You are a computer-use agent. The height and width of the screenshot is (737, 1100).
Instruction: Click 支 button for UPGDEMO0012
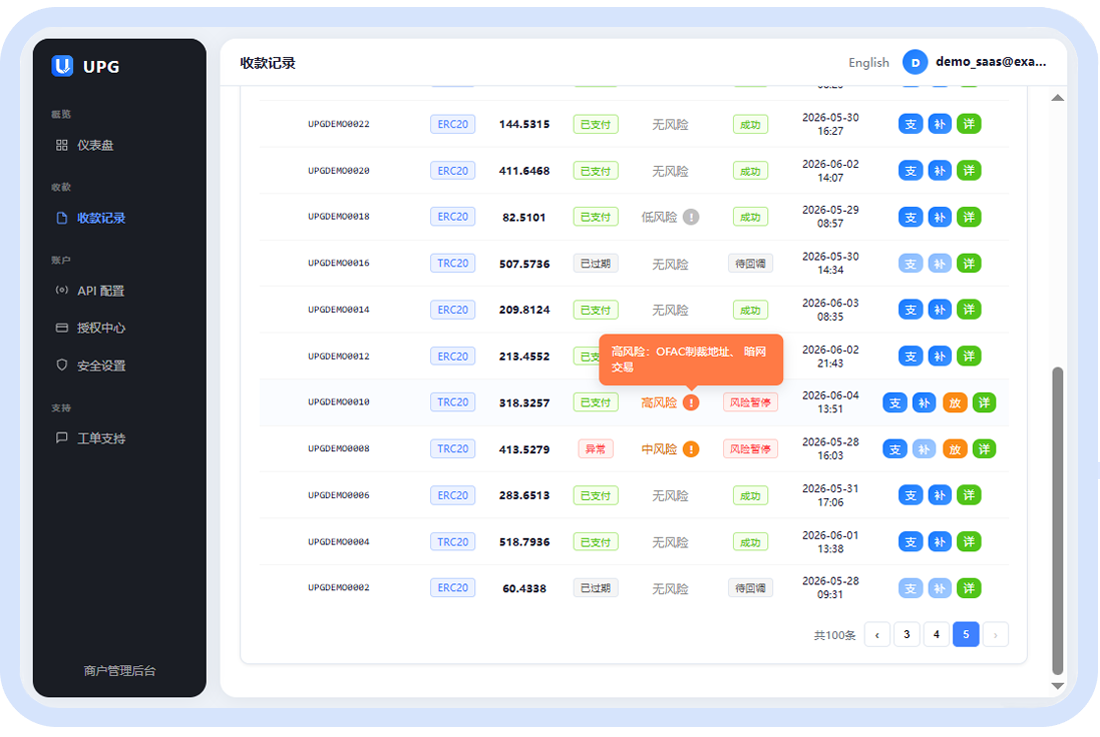910,356
